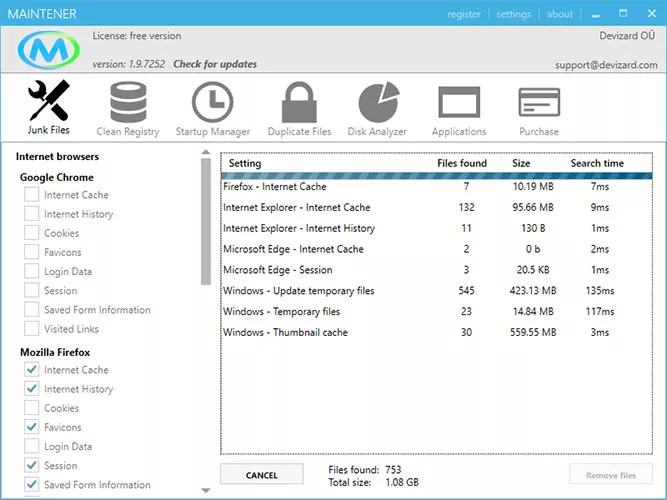Enable Google Chrome Session checkbox
Screen dimensions: 667x500
pyautogui.click(x=31, y=290)
